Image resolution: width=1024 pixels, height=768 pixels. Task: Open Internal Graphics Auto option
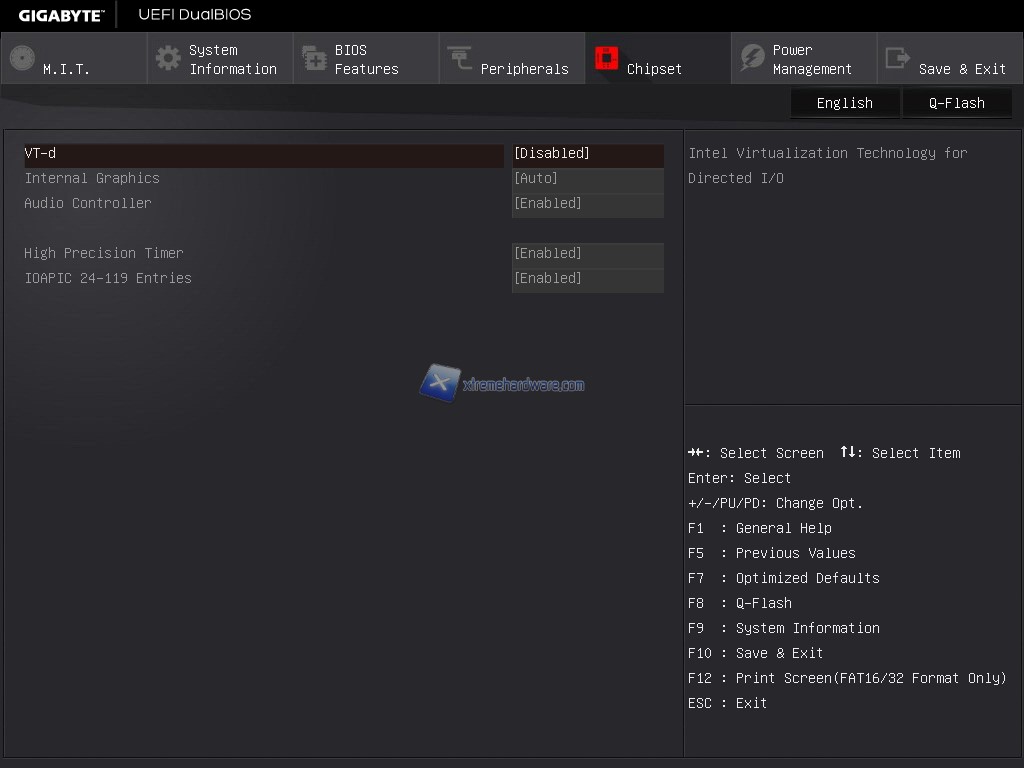tap(587, 179)
